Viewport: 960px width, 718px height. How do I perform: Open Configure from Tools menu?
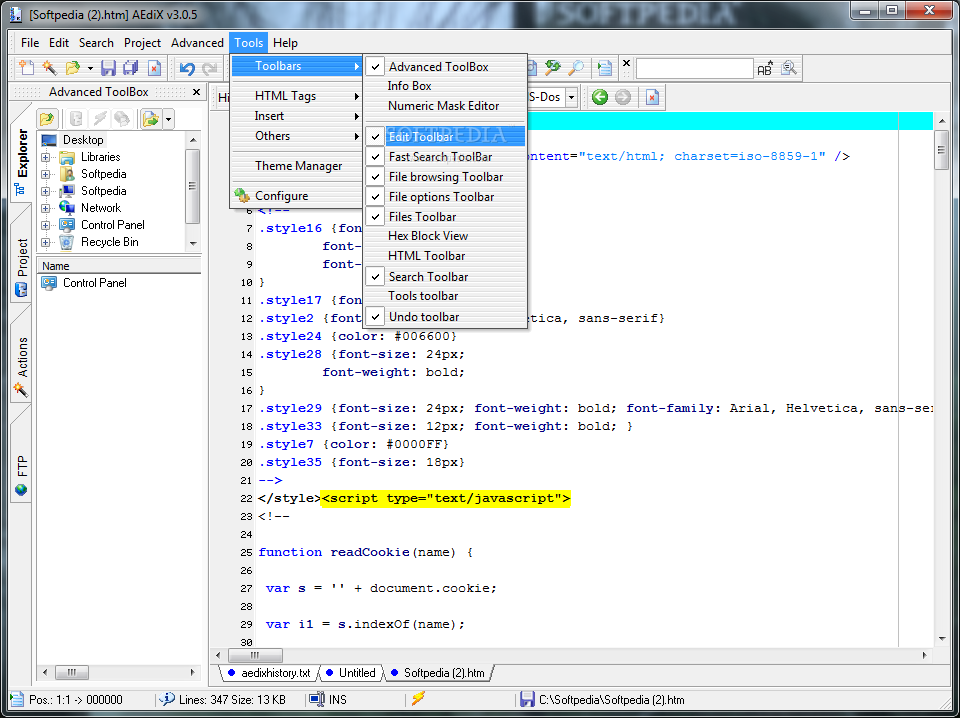297,196
